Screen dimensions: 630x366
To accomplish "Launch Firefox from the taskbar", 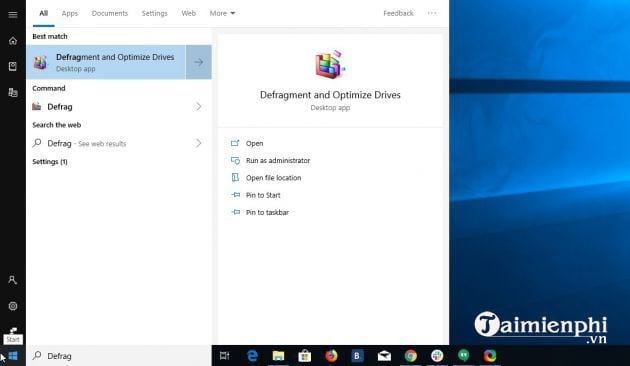I will tap(331, 356).
